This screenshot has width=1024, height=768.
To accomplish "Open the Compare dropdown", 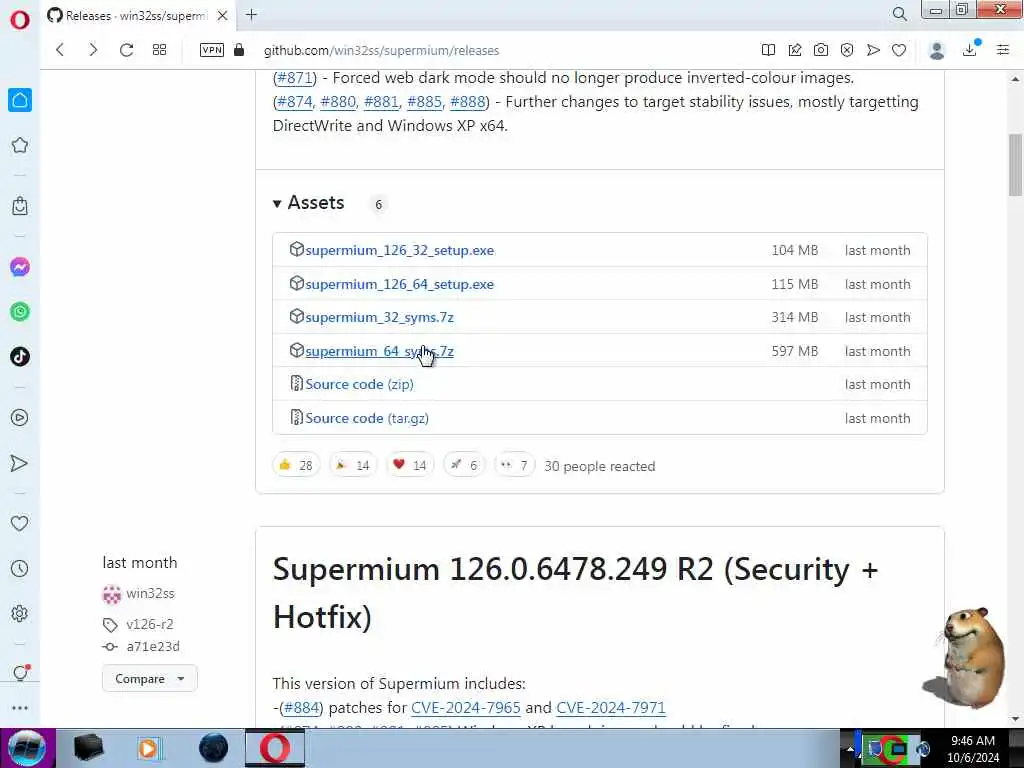I will point(150,679).
